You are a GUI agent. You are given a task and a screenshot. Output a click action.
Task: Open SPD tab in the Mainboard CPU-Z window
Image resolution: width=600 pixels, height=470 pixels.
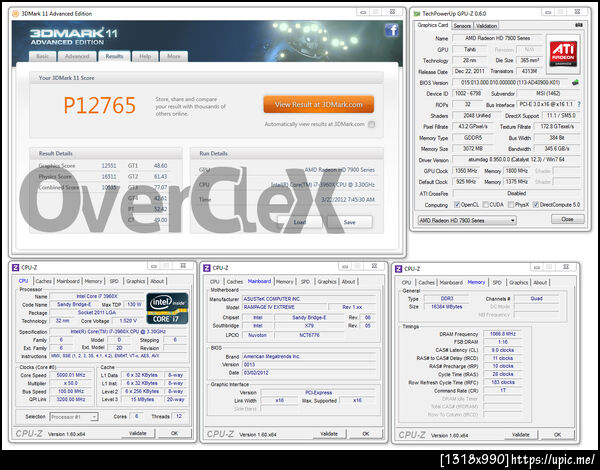pos(305,281)
